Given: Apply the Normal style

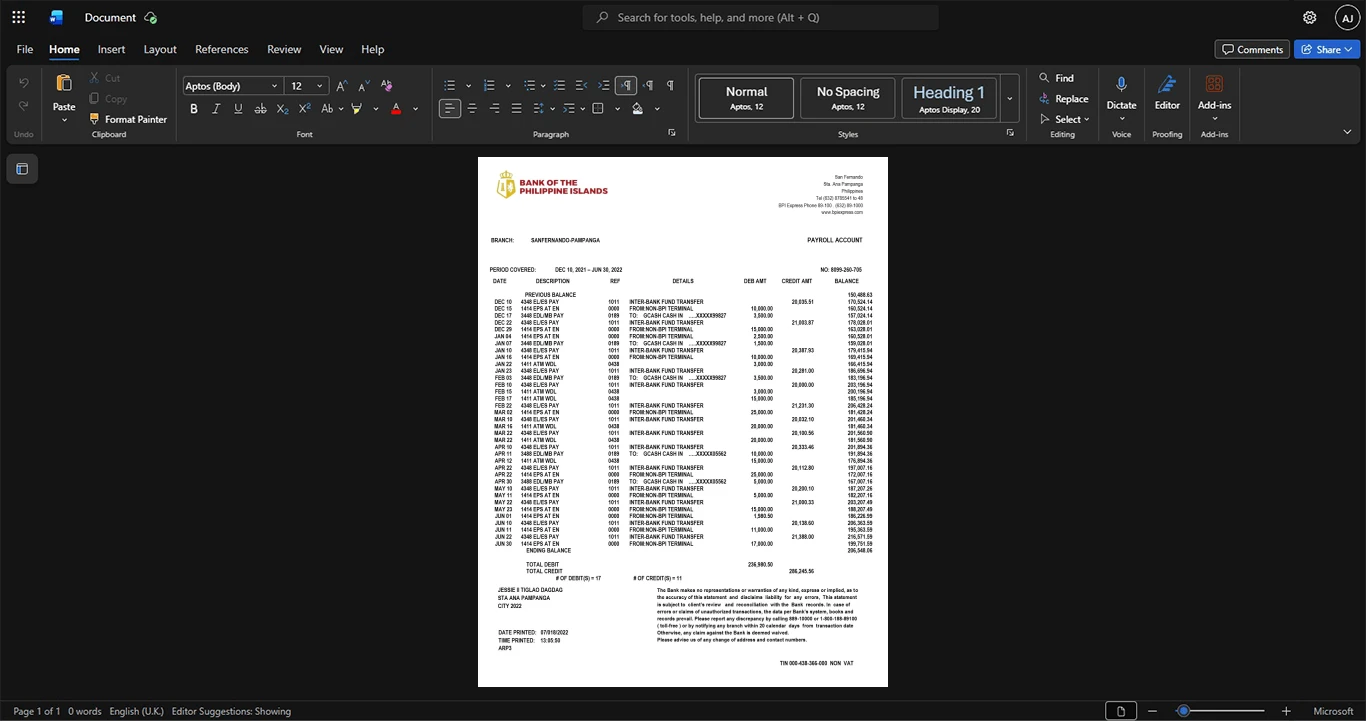Looking at the screenshot, I should (746, 99).
